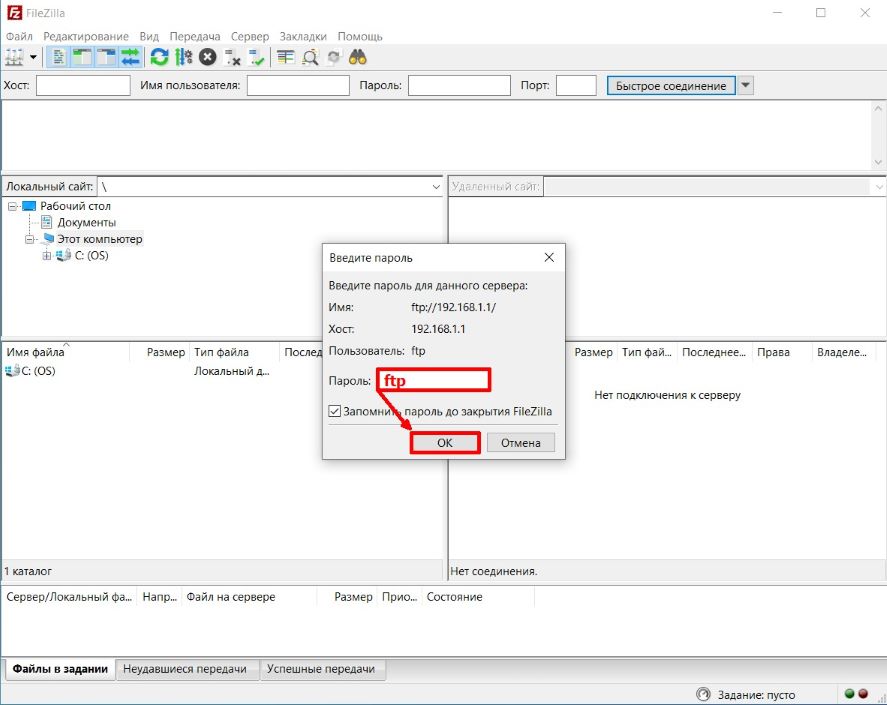Open the Сервер menu

coord(249,36)
